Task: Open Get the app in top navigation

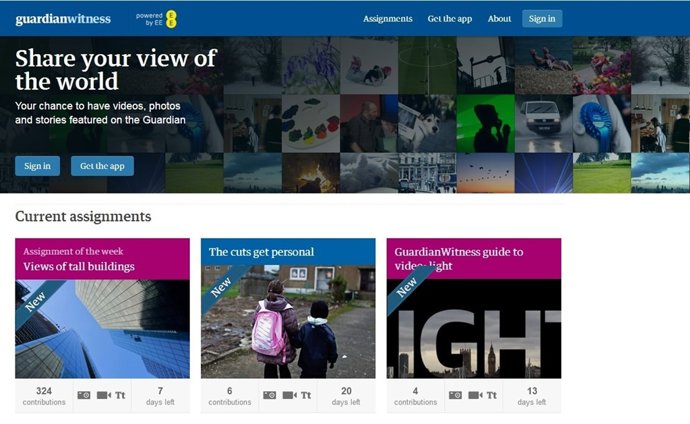Action: 449,19
